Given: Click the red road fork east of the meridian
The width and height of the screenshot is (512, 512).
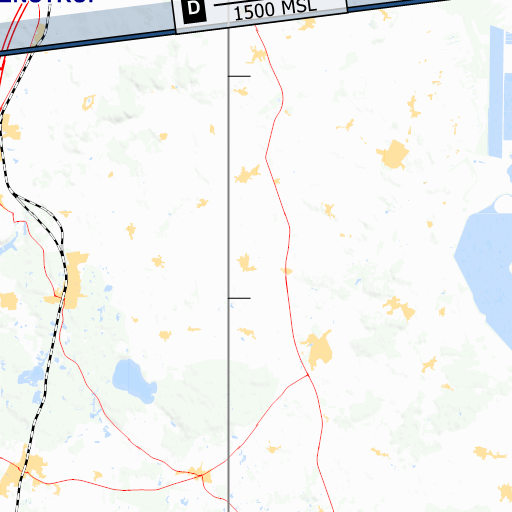Looking at the screenshot, I should [308, 375].
